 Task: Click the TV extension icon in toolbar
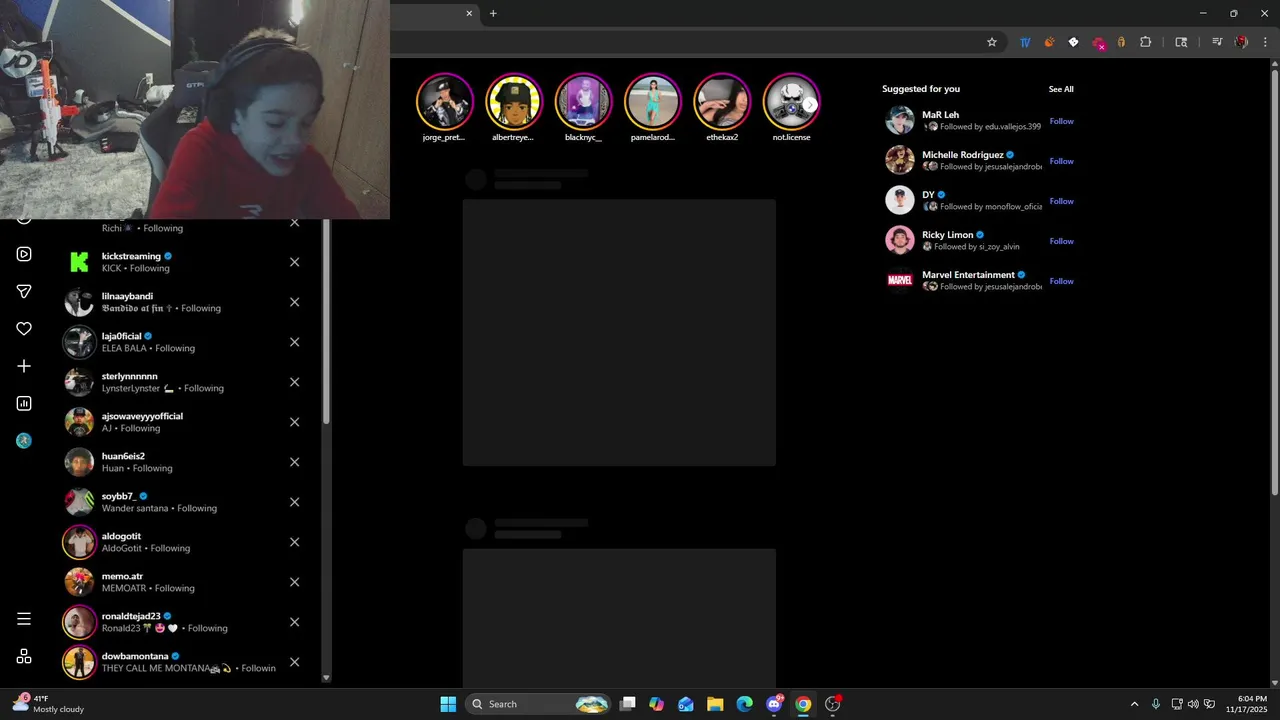(1025, 42)
